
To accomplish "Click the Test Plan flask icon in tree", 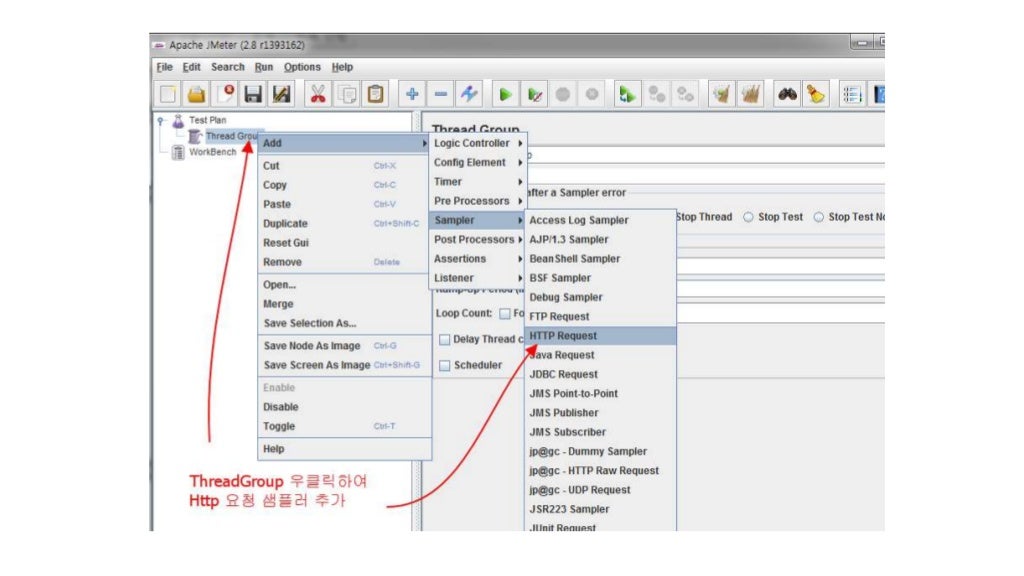I will pos(178,120).
